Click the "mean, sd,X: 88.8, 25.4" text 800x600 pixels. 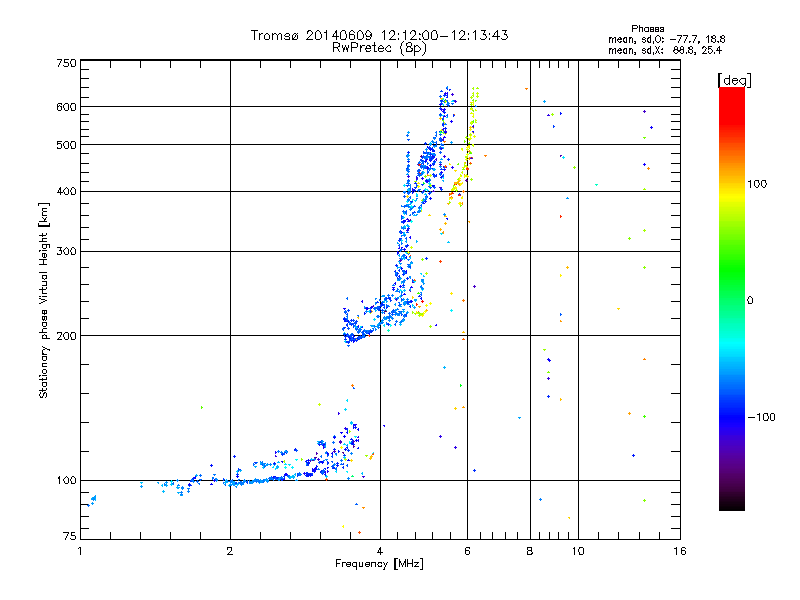[x=665, y=50]
